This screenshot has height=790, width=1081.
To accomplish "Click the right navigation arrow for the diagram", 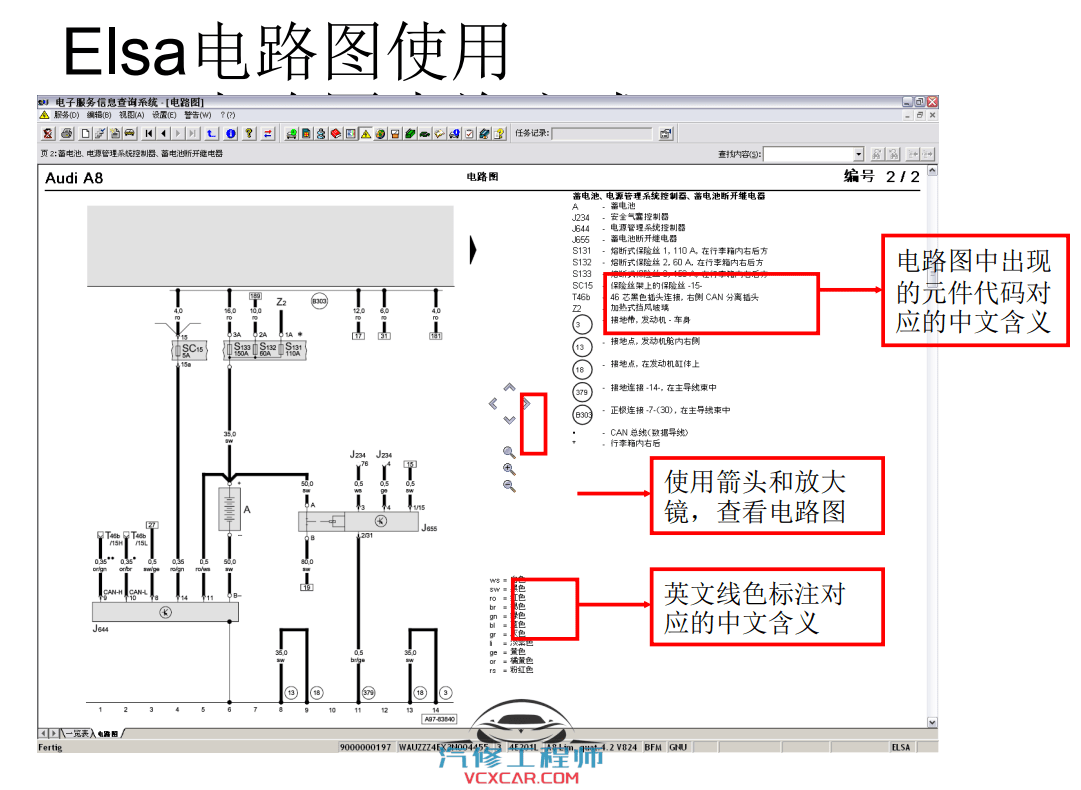I will pyautogui.click(x=527, y=403).
